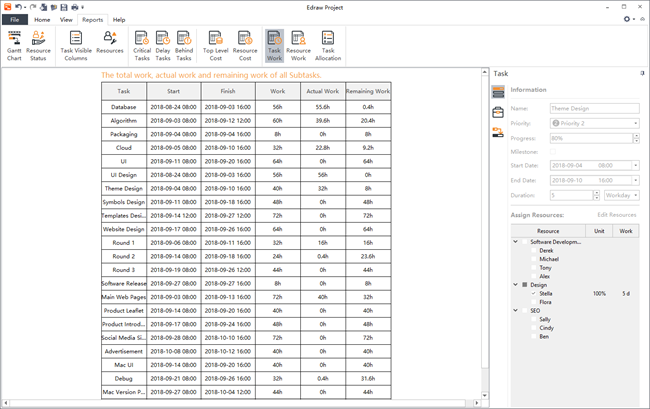
Task: Switch to the Home tab
Action: pyautogui.click(x=42, y=19)
